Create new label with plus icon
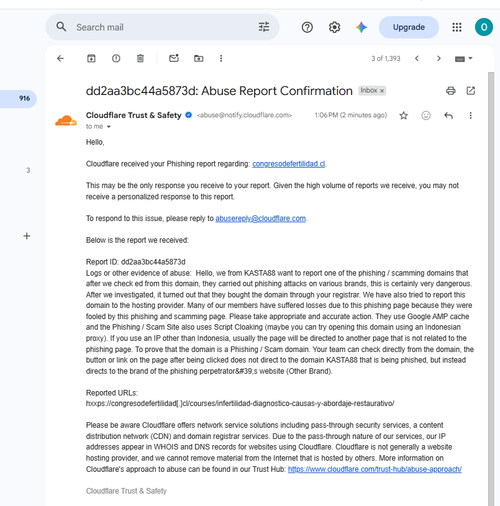Viewport: 500px width, 506px height. (x=27, y=236)
